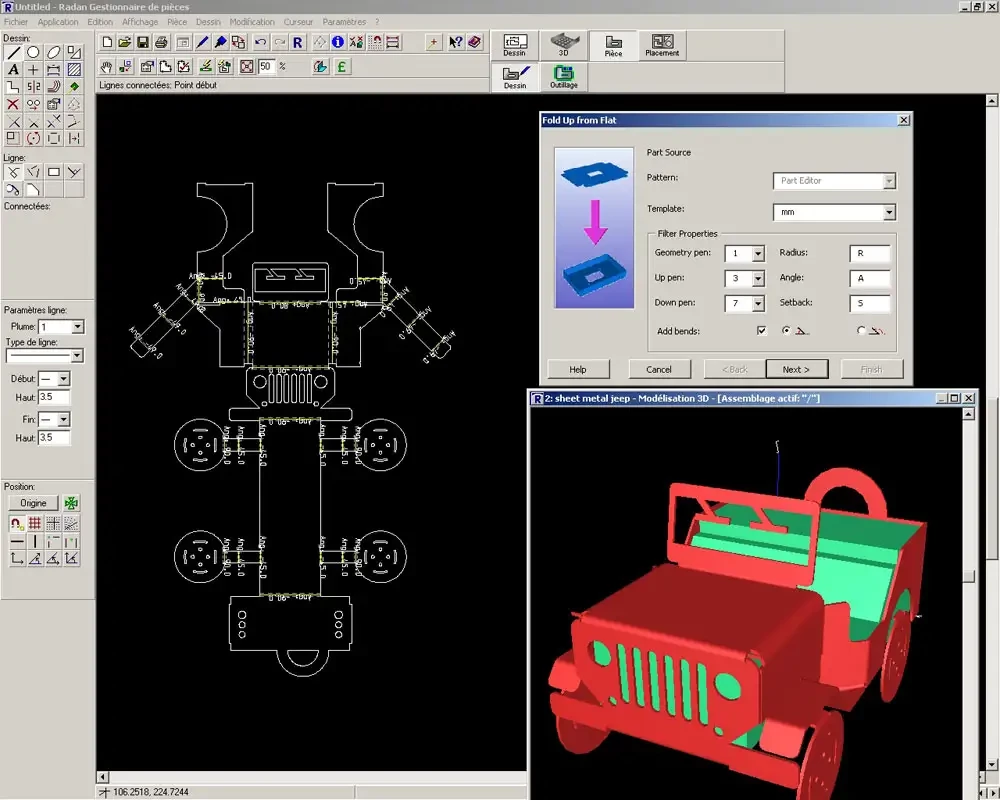
Task: Click green arrows icon beside Origine
Action: point(71,503)
